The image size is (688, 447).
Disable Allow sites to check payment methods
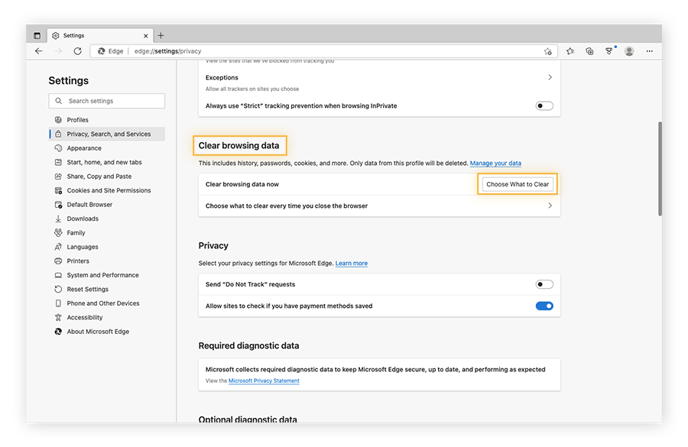[544, 306]
